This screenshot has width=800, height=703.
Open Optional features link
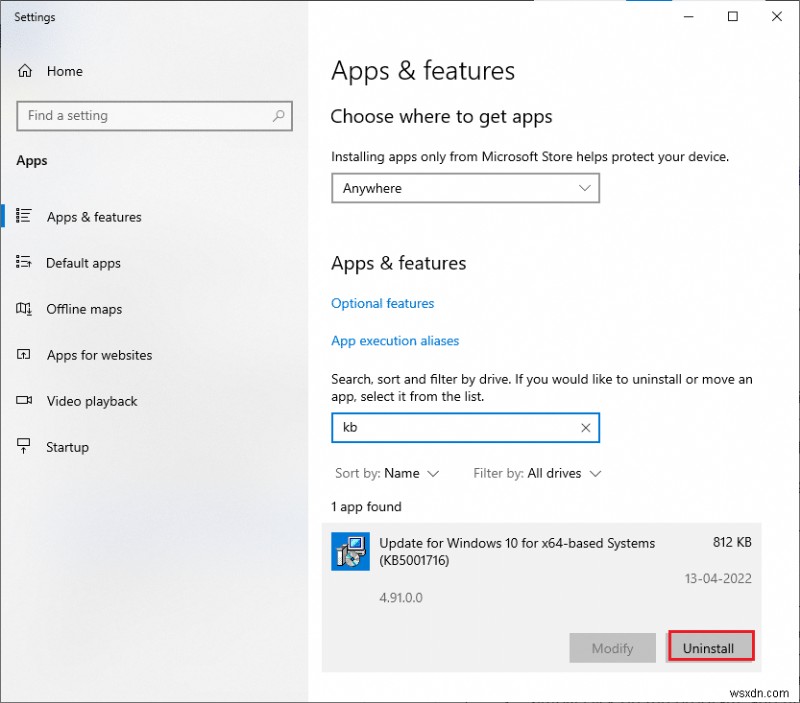click(382, 303)
